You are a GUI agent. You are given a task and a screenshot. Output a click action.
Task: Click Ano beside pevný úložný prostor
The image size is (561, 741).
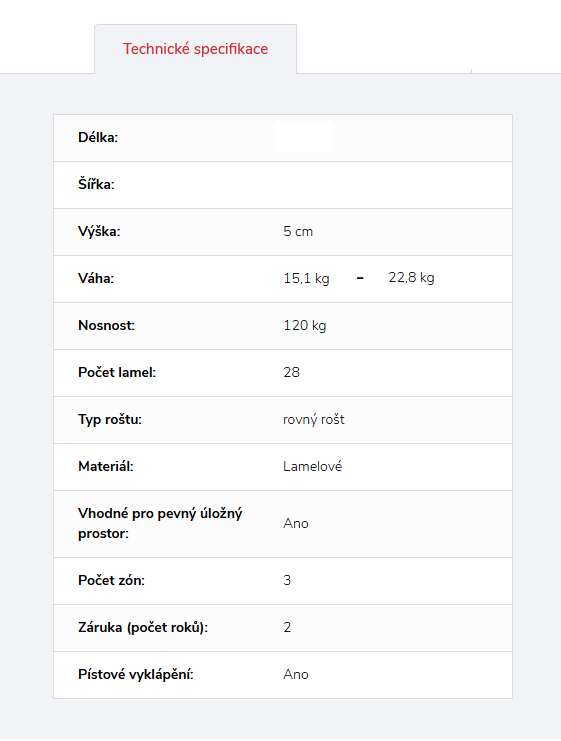pos(296,524)
